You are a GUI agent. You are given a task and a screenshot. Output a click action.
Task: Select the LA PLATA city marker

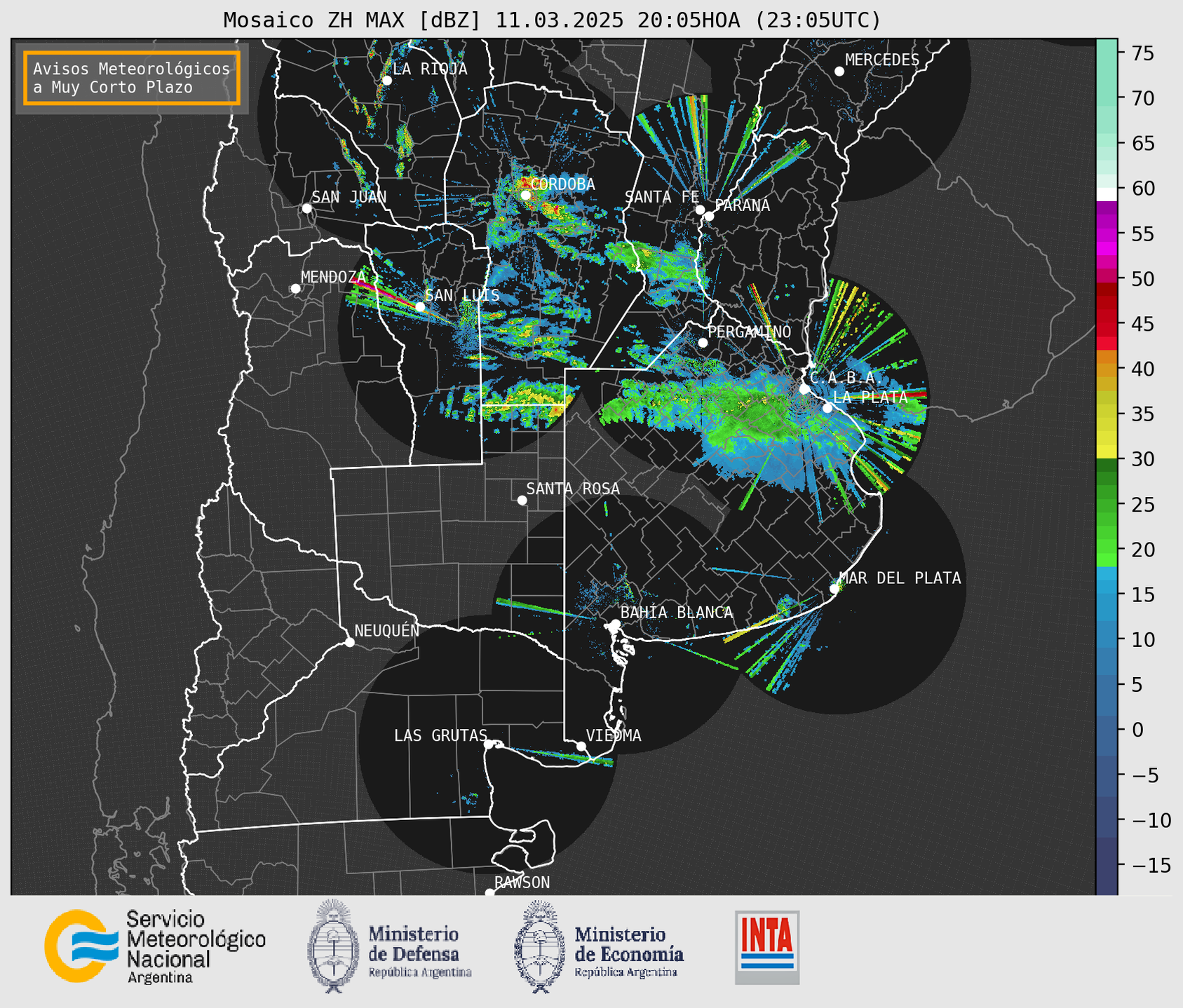(x=827, y=408)
